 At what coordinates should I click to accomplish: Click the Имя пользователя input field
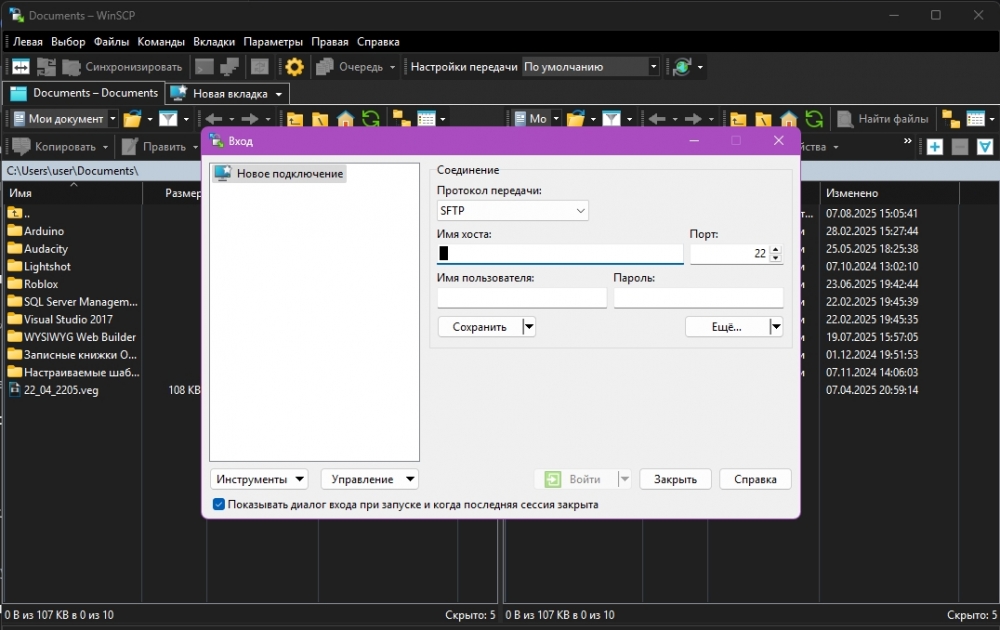[522, 298]
